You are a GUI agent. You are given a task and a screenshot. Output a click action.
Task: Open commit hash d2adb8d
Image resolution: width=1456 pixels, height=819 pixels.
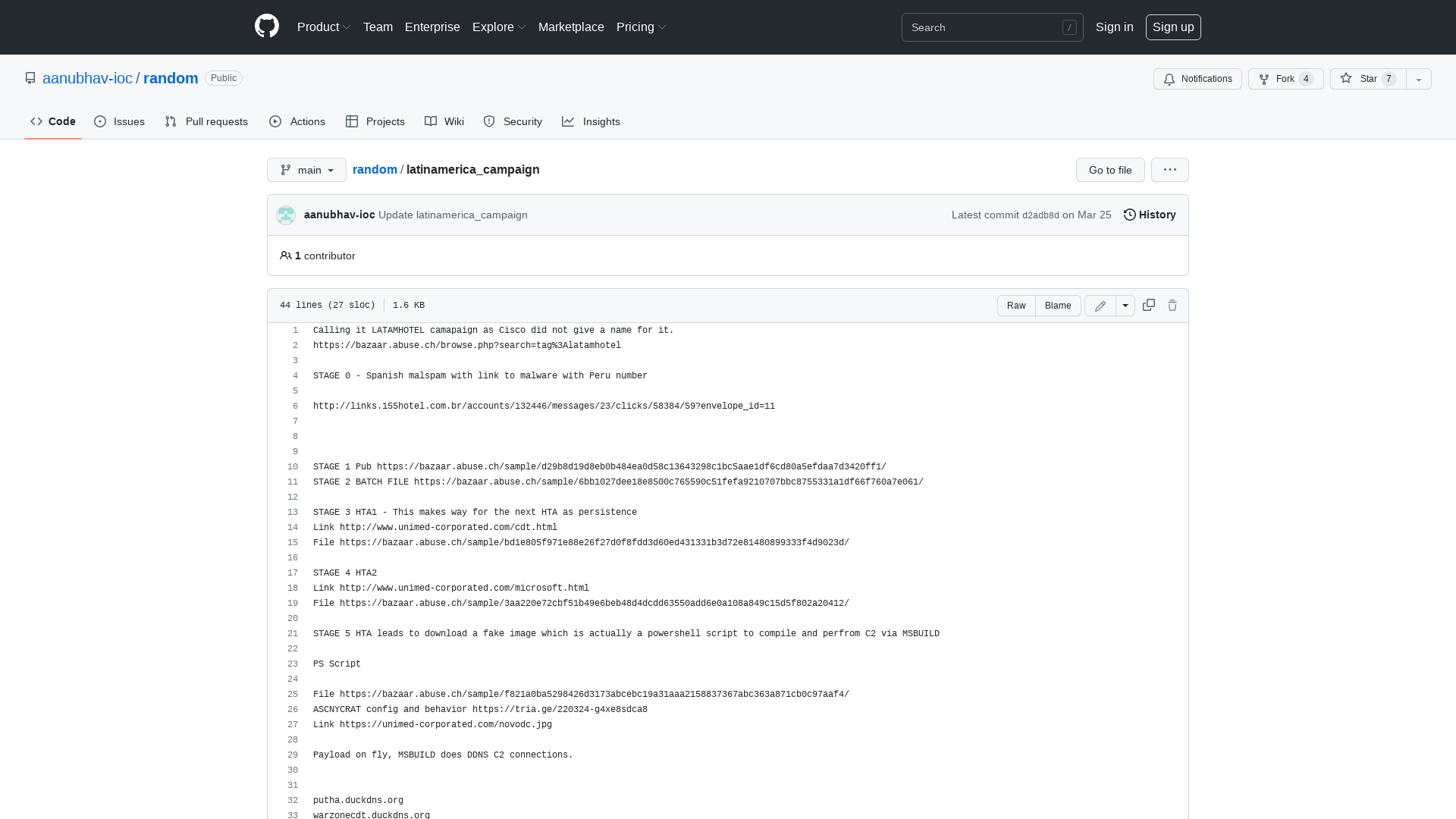pyautogui.click(x=1040, y=215)
